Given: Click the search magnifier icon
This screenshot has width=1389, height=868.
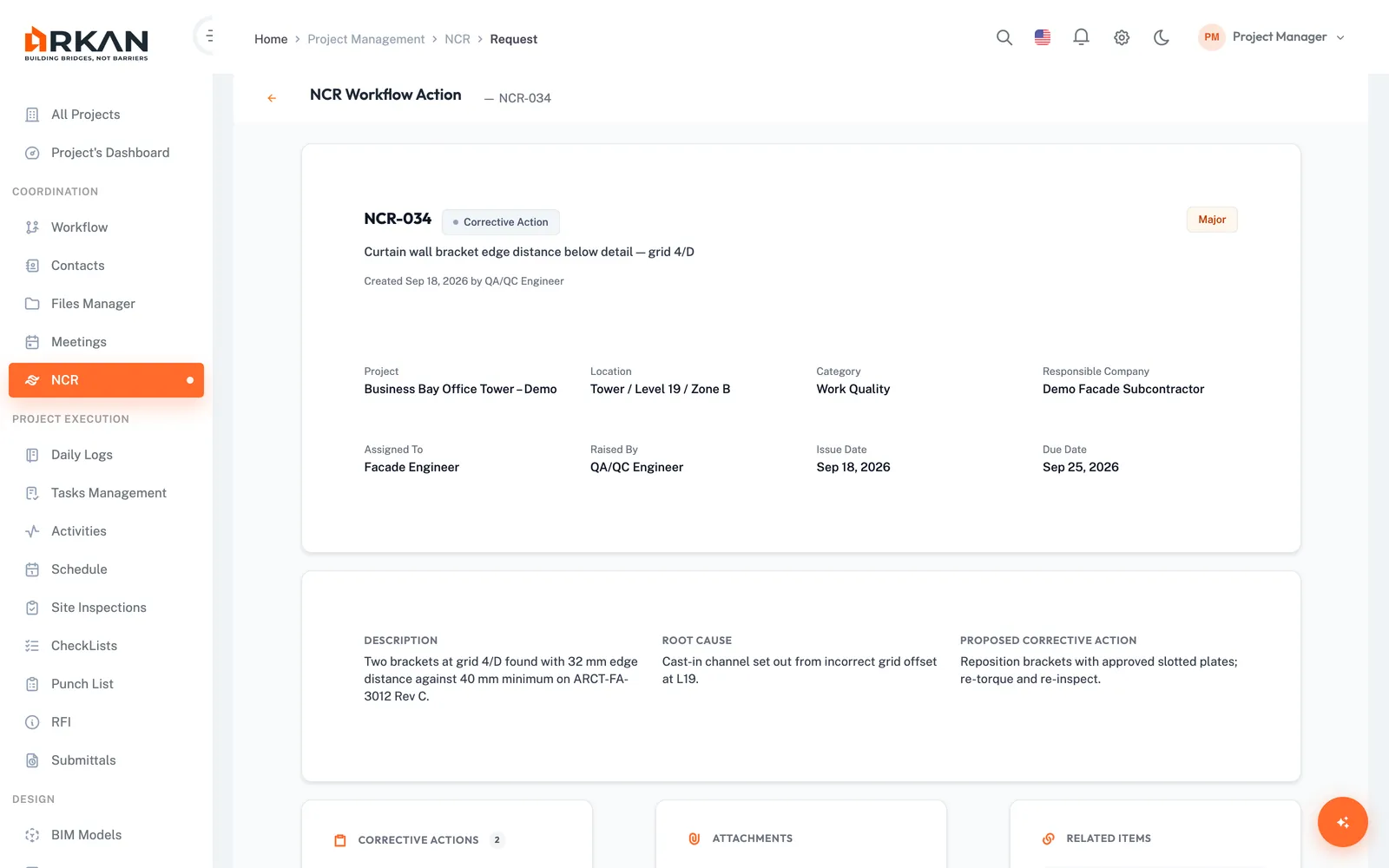Looking at the screenshot, I should click(x=1004, y=37).
